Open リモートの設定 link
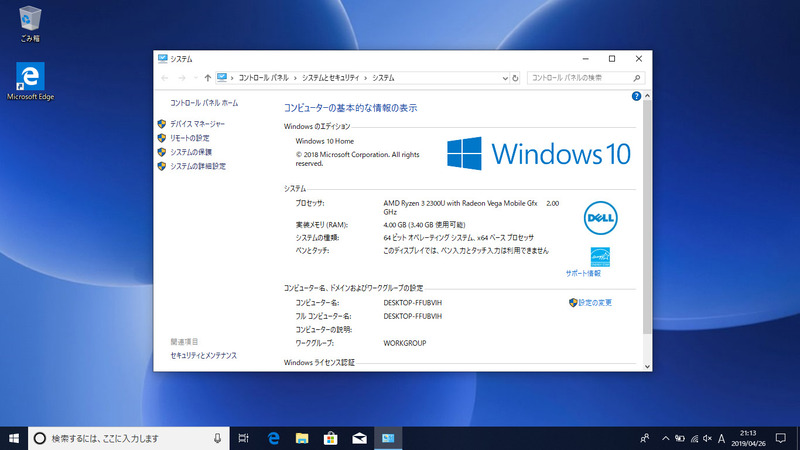 tap(190, 138)
